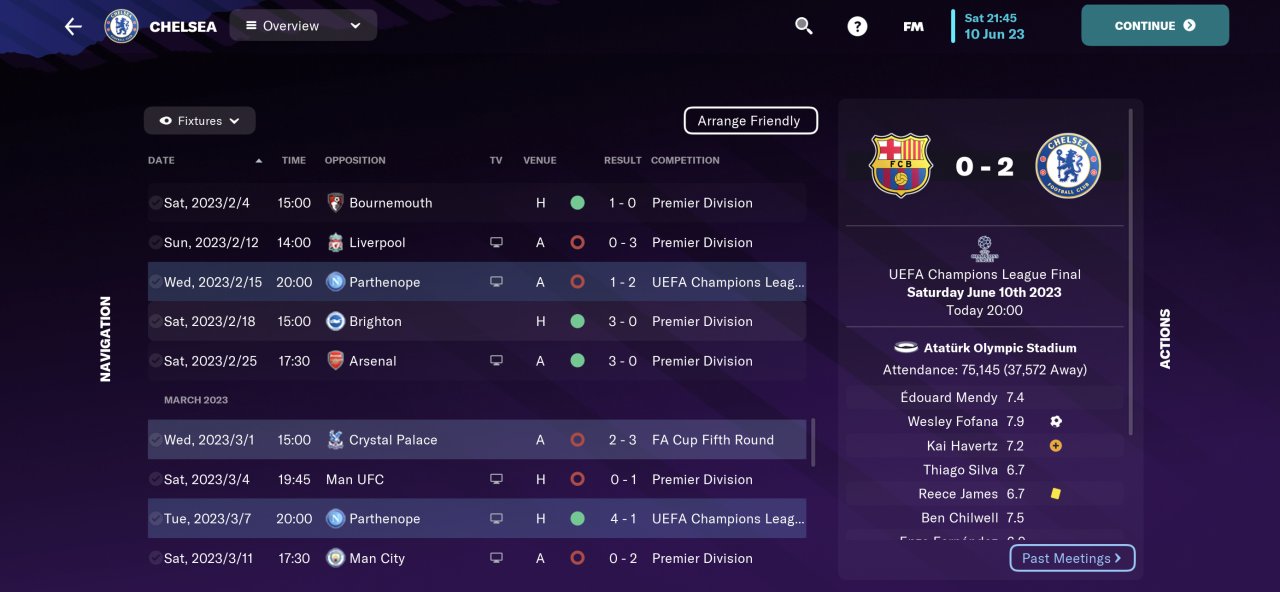Click Arsenal badge in fixtures list
The height and width of the screenshot is (592, 1280).
336,361
